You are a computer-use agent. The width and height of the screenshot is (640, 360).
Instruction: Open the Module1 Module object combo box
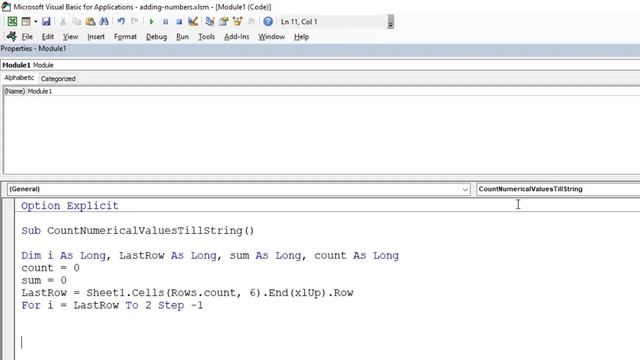320,65
